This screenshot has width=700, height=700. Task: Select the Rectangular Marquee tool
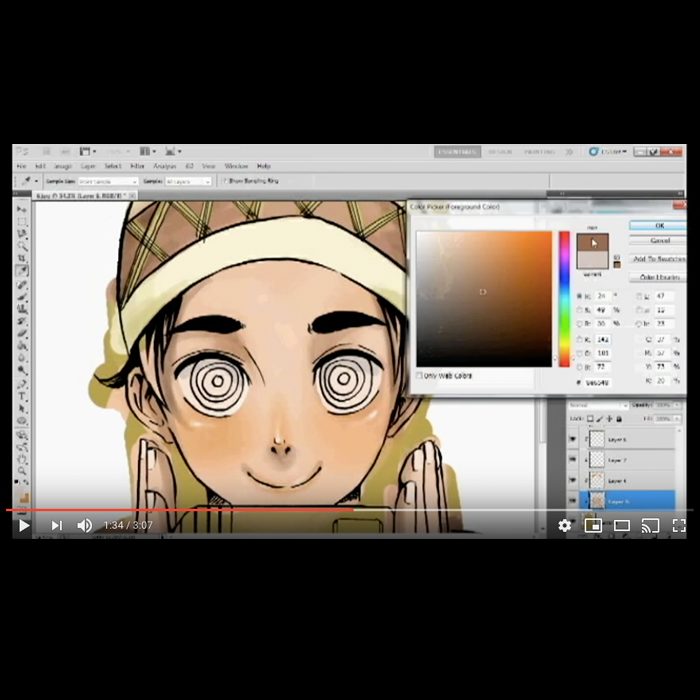click(21, 221)
